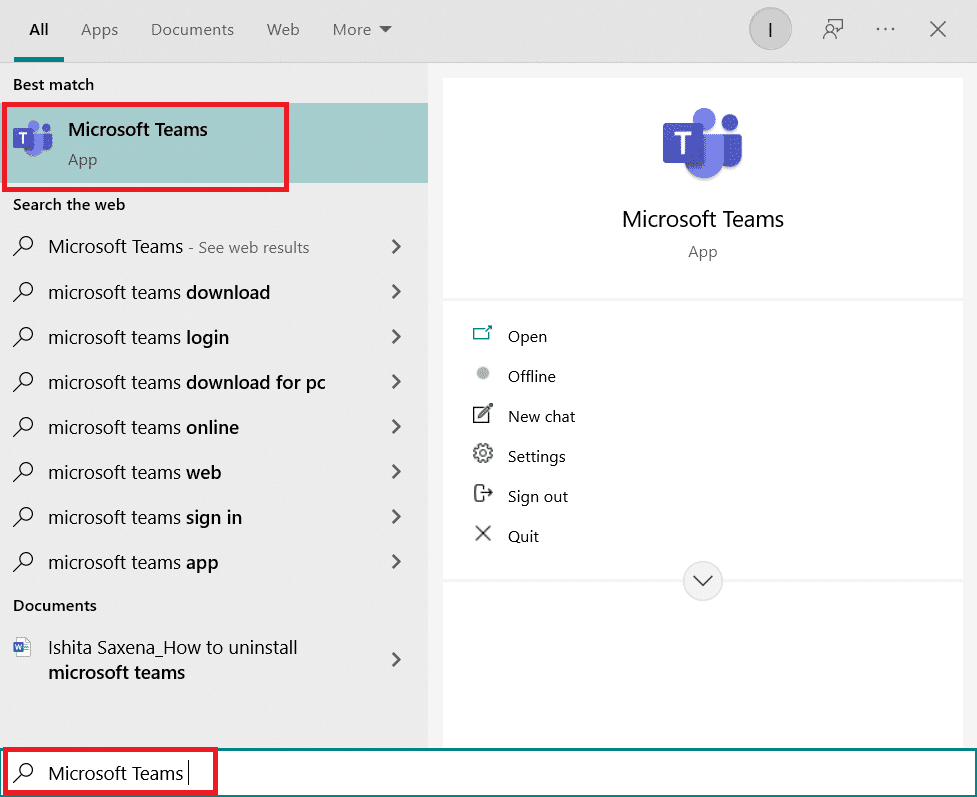The height and width of the screenshot is (797, 977).
Task: Click the Sign out icon
Action: tap(484, 495)
